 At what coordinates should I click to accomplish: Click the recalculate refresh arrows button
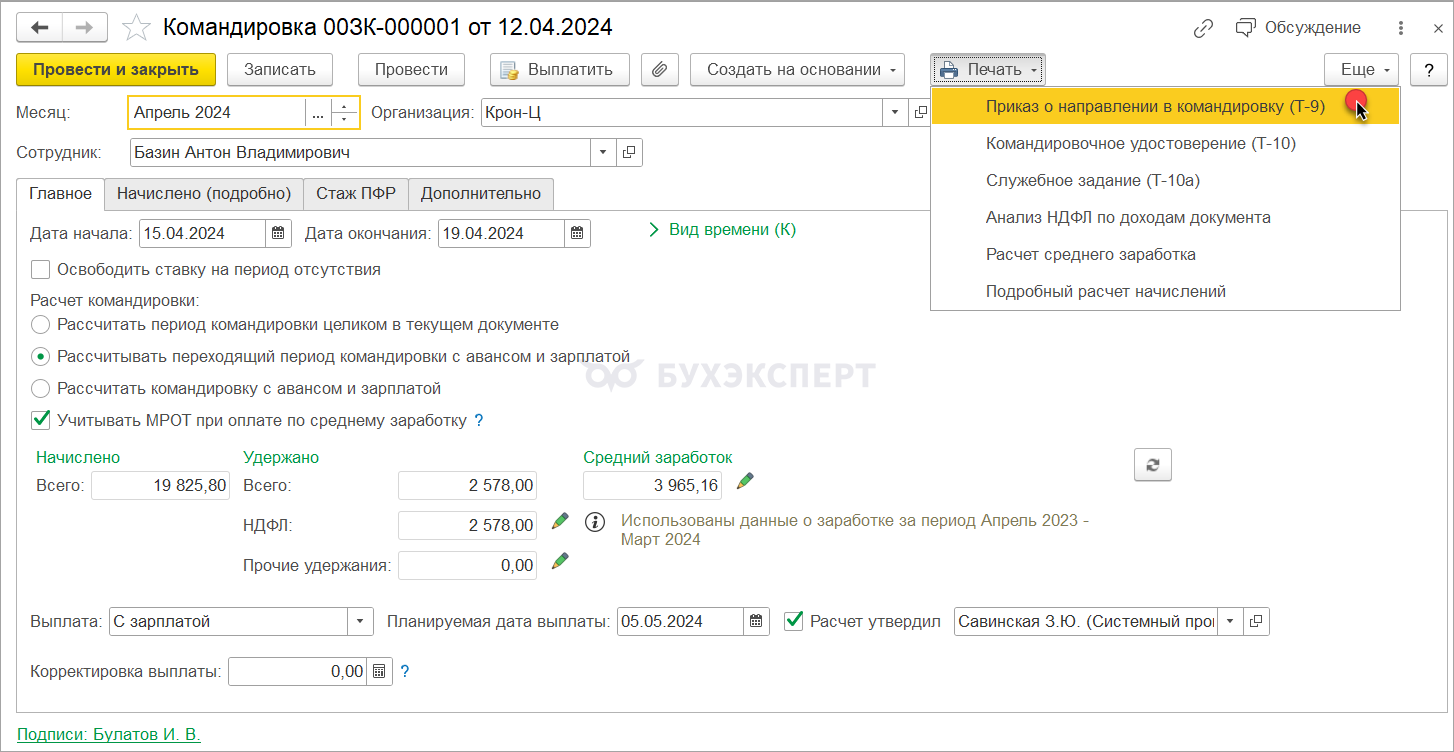tap(1152, 465)
